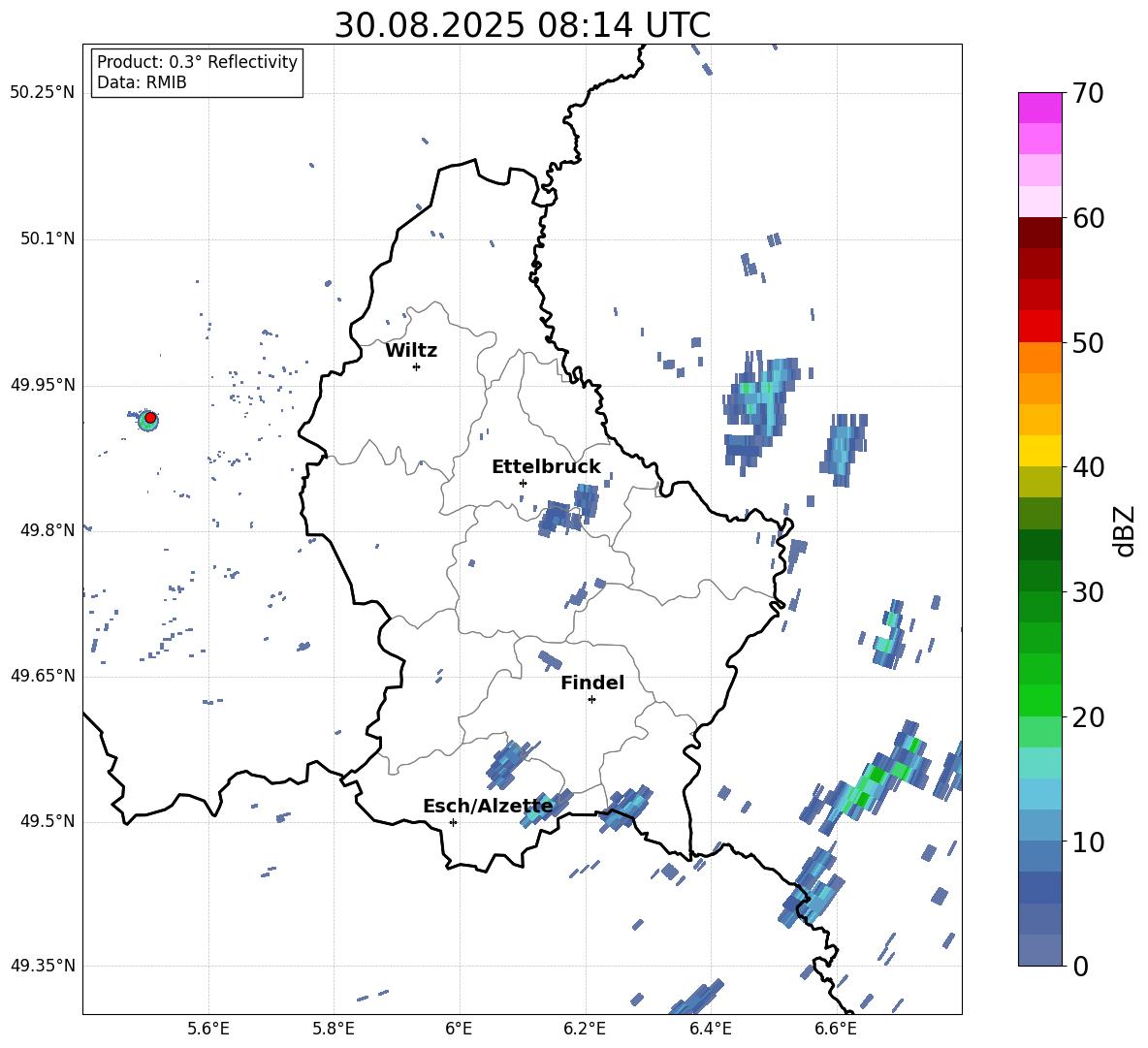Click the 70 dBZ colorbar tick label
Viewport: 1148px width, 1048px height.
(1088, 94)
